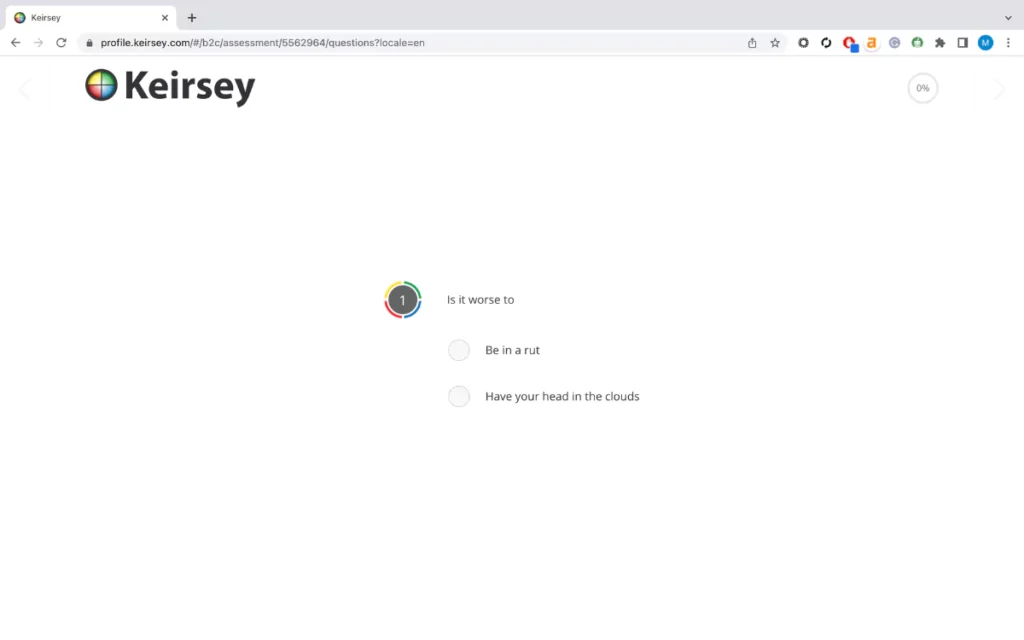
Task: Select the "Be in a rut" radio button
Action: tap(458, 350)
